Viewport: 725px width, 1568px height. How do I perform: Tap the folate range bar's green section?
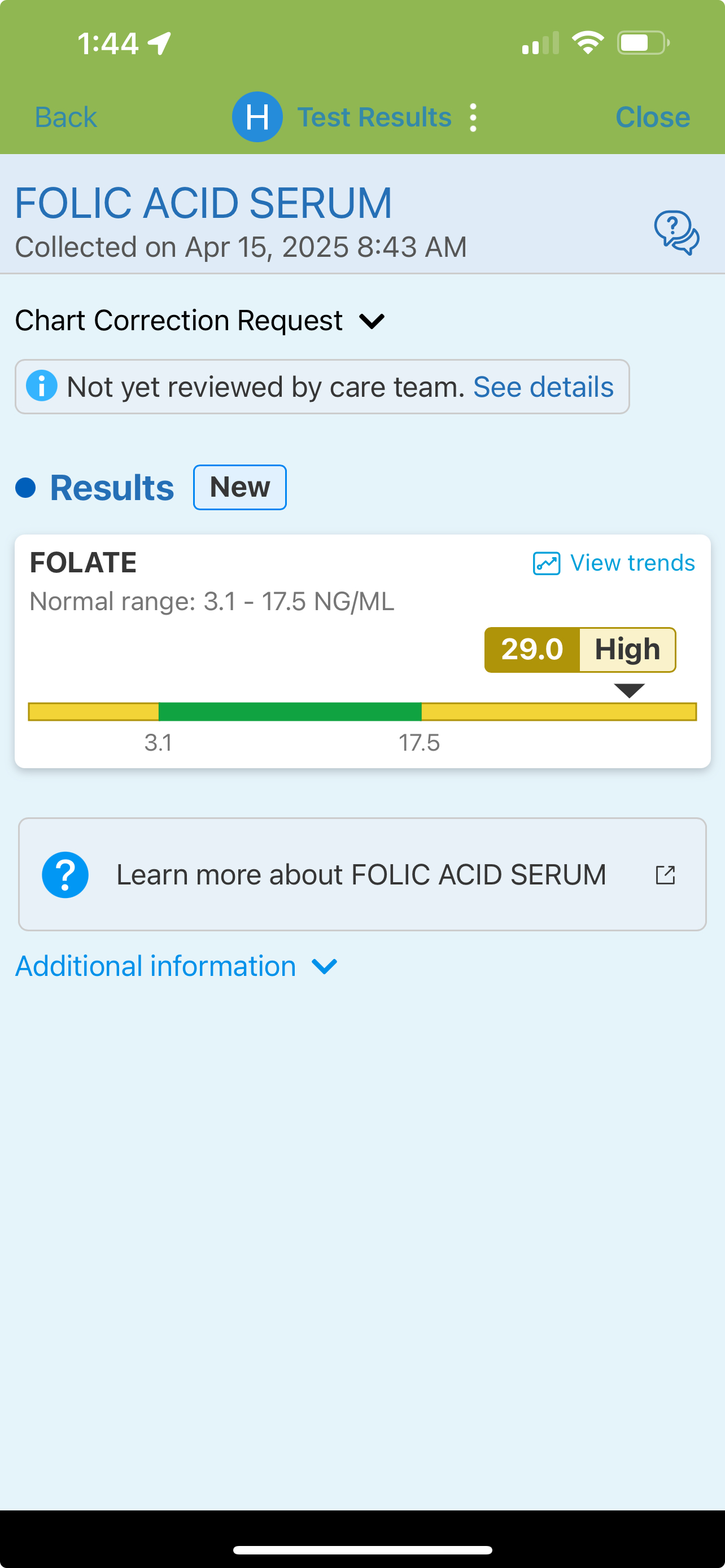click(x=290, y=712)
